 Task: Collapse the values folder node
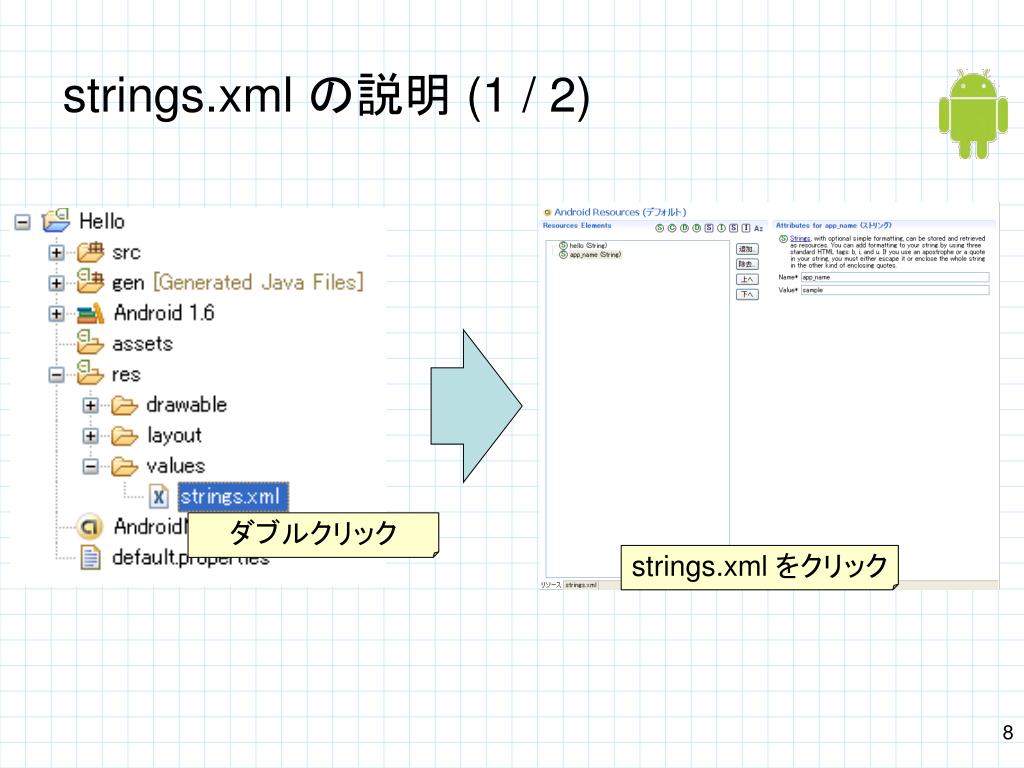coord(90,466)
